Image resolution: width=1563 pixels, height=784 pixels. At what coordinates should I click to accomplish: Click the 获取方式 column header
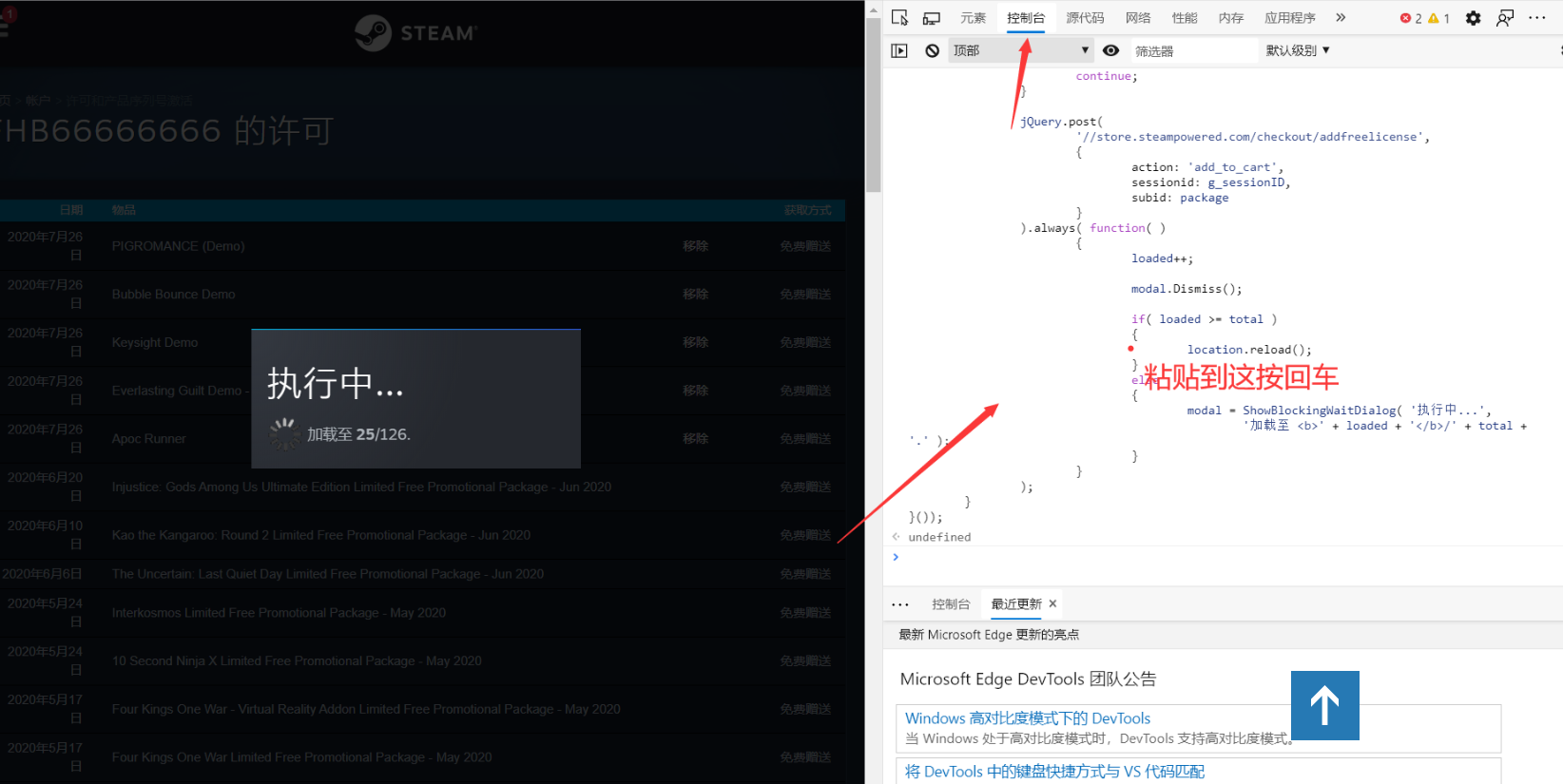tap(807, 210)
